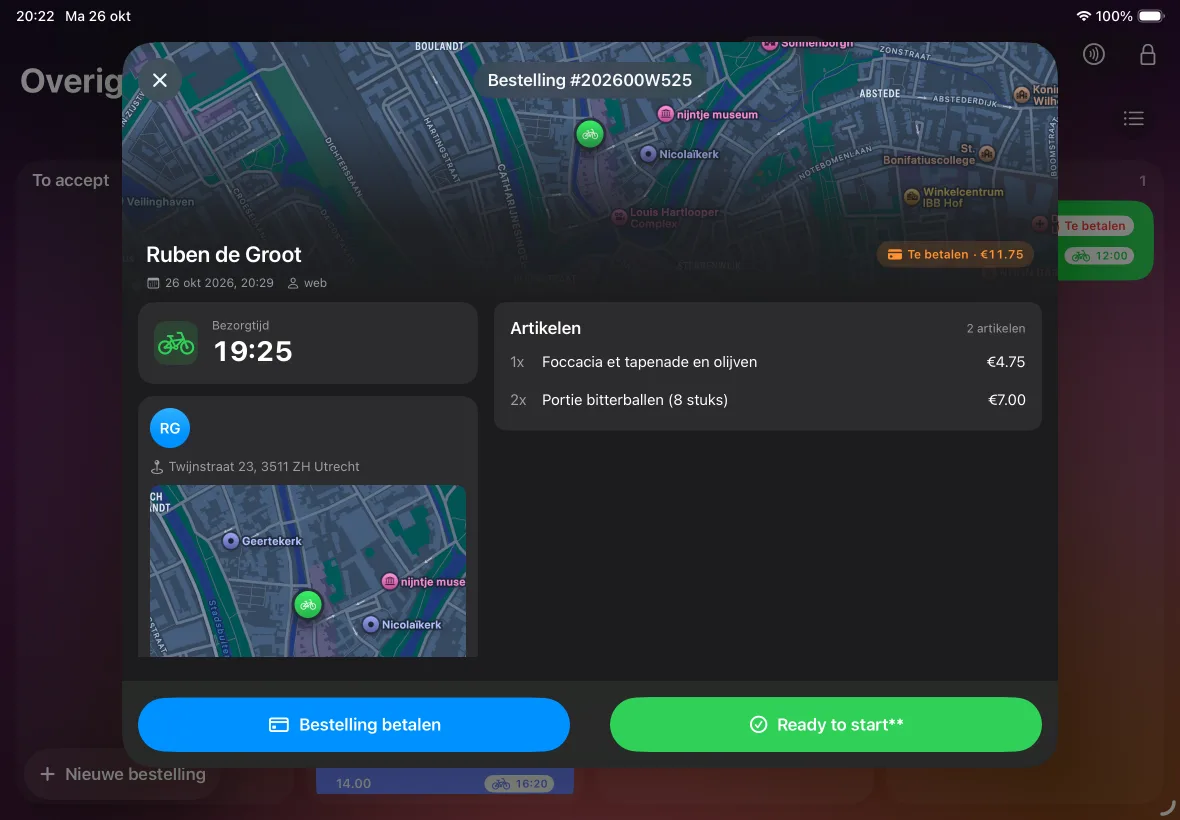The image size is (1180, 820).
Task: Open the address mini map thumbnail
Action: [308, 571]
